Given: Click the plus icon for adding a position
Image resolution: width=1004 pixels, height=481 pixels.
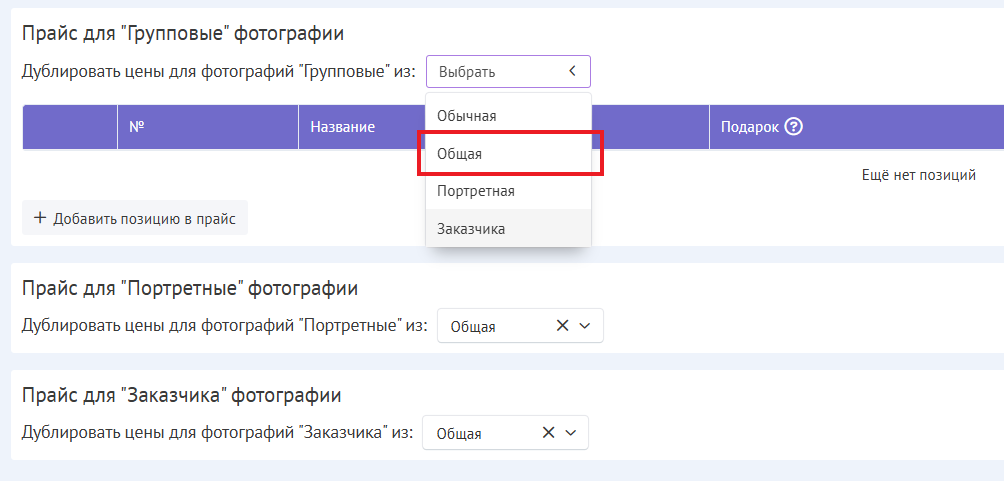Looking at the screenshot, I should [40, 218].
